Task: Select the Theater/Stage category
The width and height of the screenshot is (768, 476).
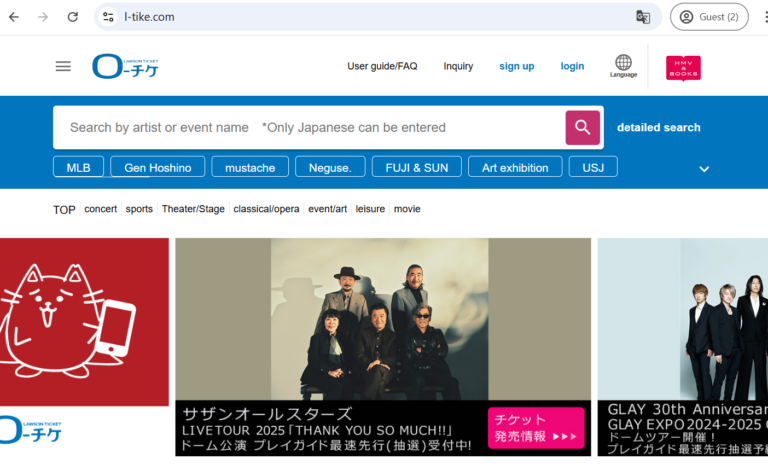Action: [x=193, y=209]
